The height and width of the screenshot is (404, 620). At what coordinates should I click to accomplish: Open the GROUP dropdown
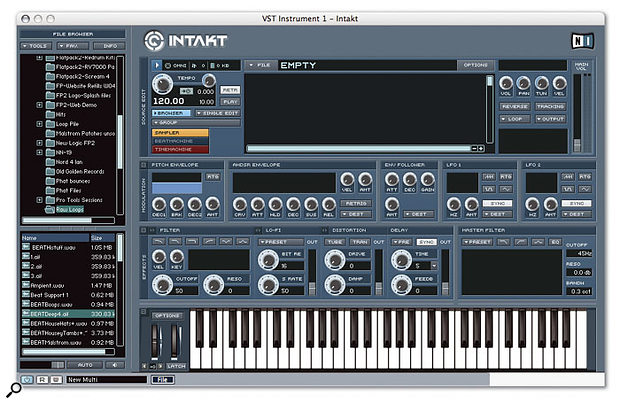coord(197,123)
